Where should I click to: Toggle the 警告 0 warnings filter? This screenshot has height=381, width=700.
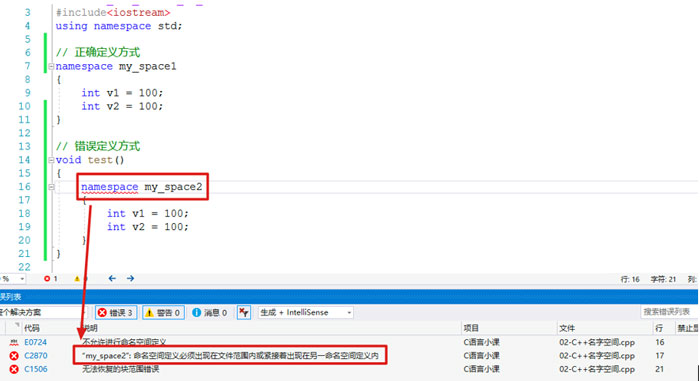(163, 313)
